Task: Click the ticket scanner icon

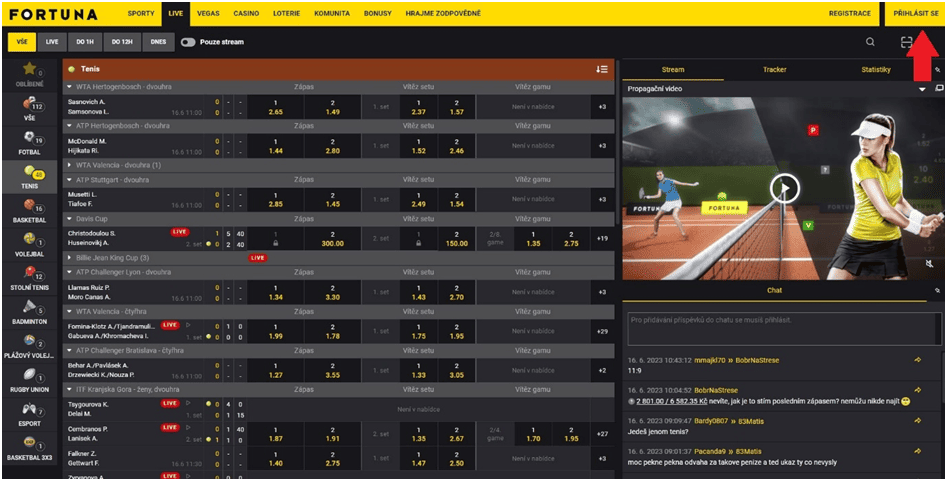Action: 906,42
